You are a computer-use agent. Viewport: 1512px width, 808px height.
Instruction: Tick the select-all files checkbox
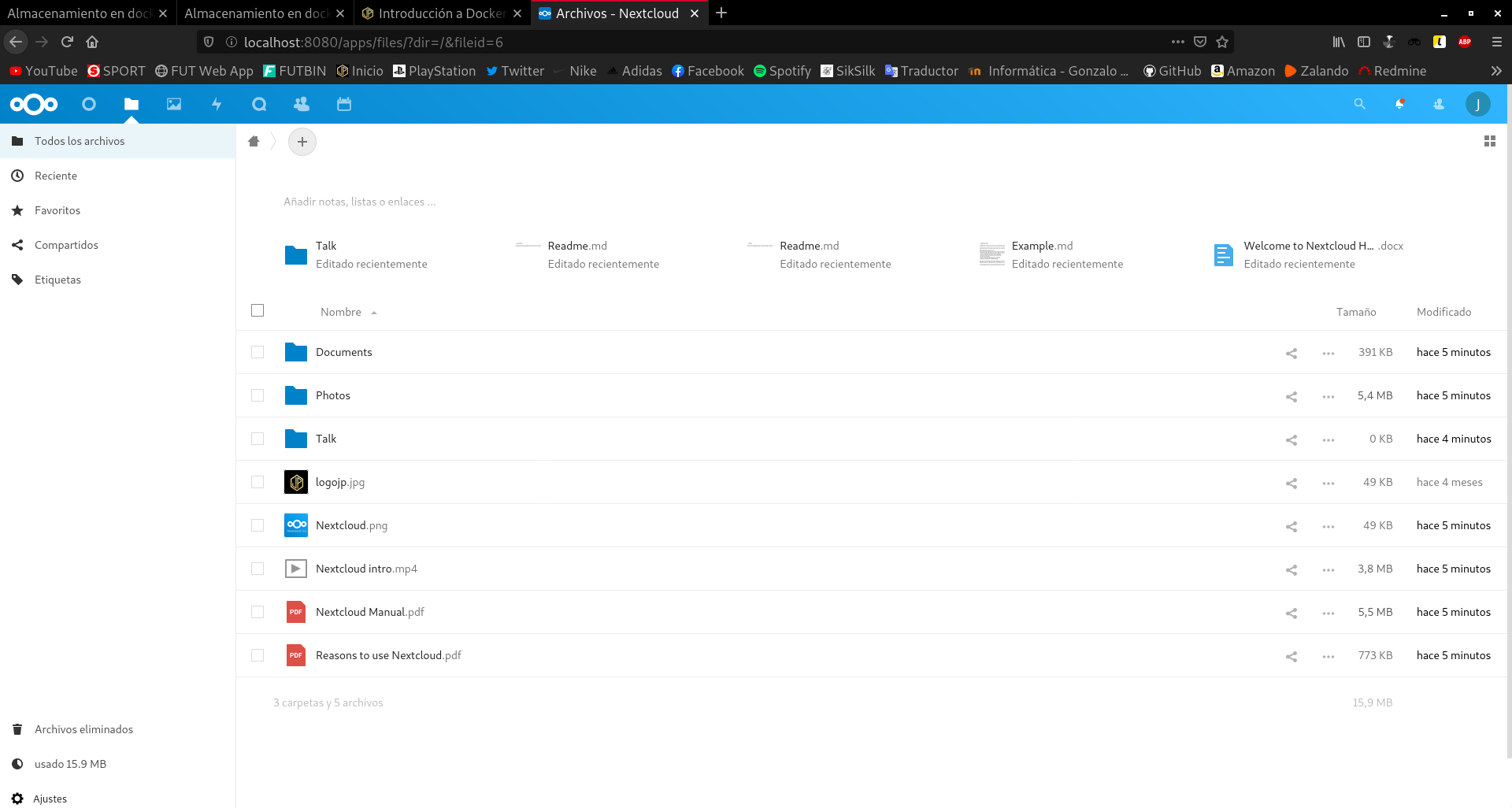point(258,310)
